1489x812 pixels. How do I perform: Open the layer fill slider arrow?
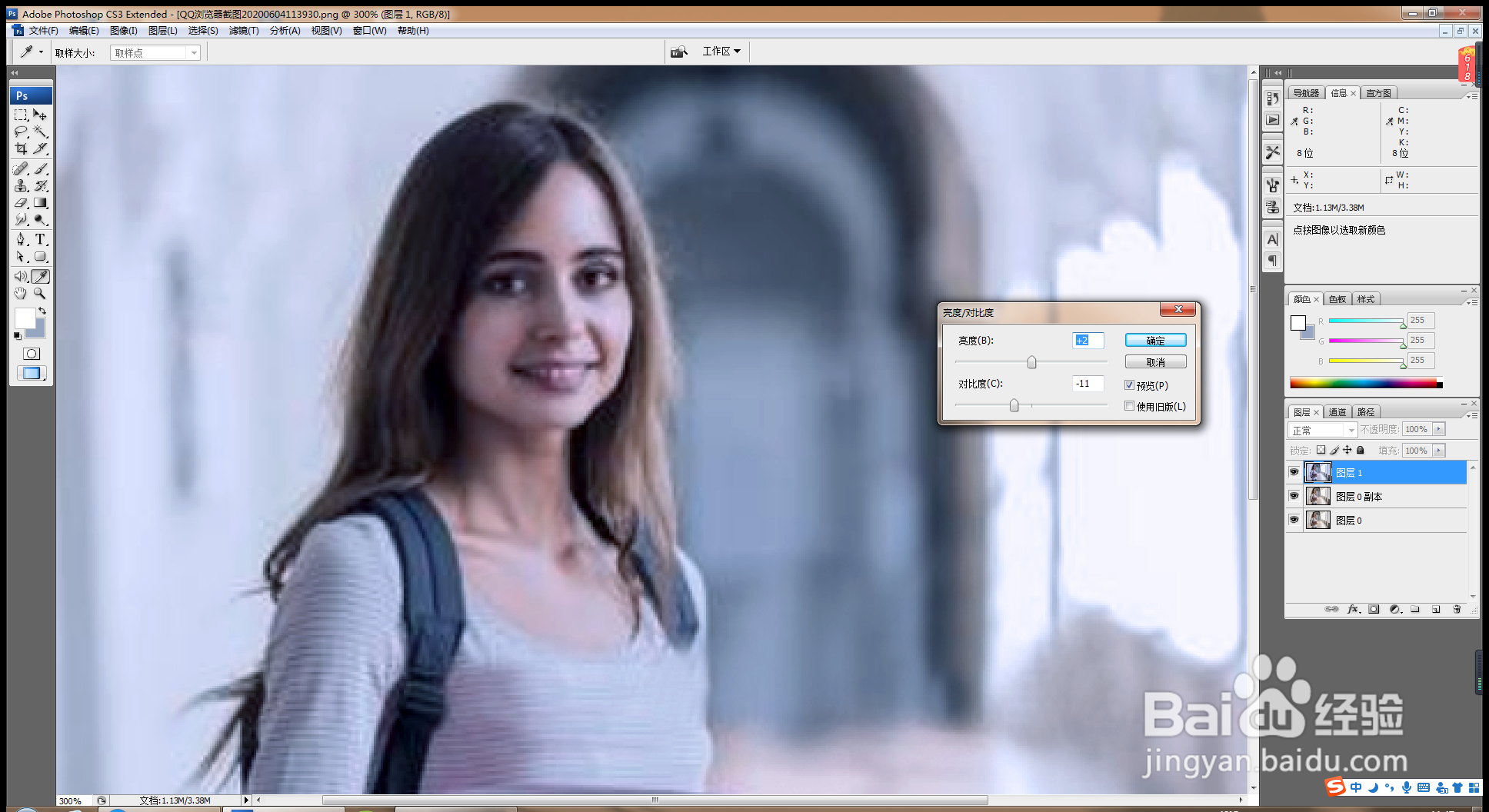click(1439, 451)
